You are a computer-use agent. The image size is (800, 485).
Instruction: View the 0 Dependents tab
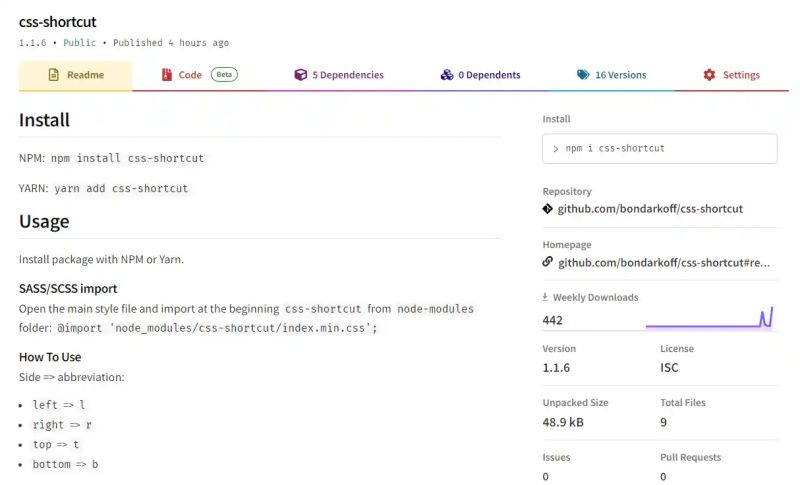(480, 75)
